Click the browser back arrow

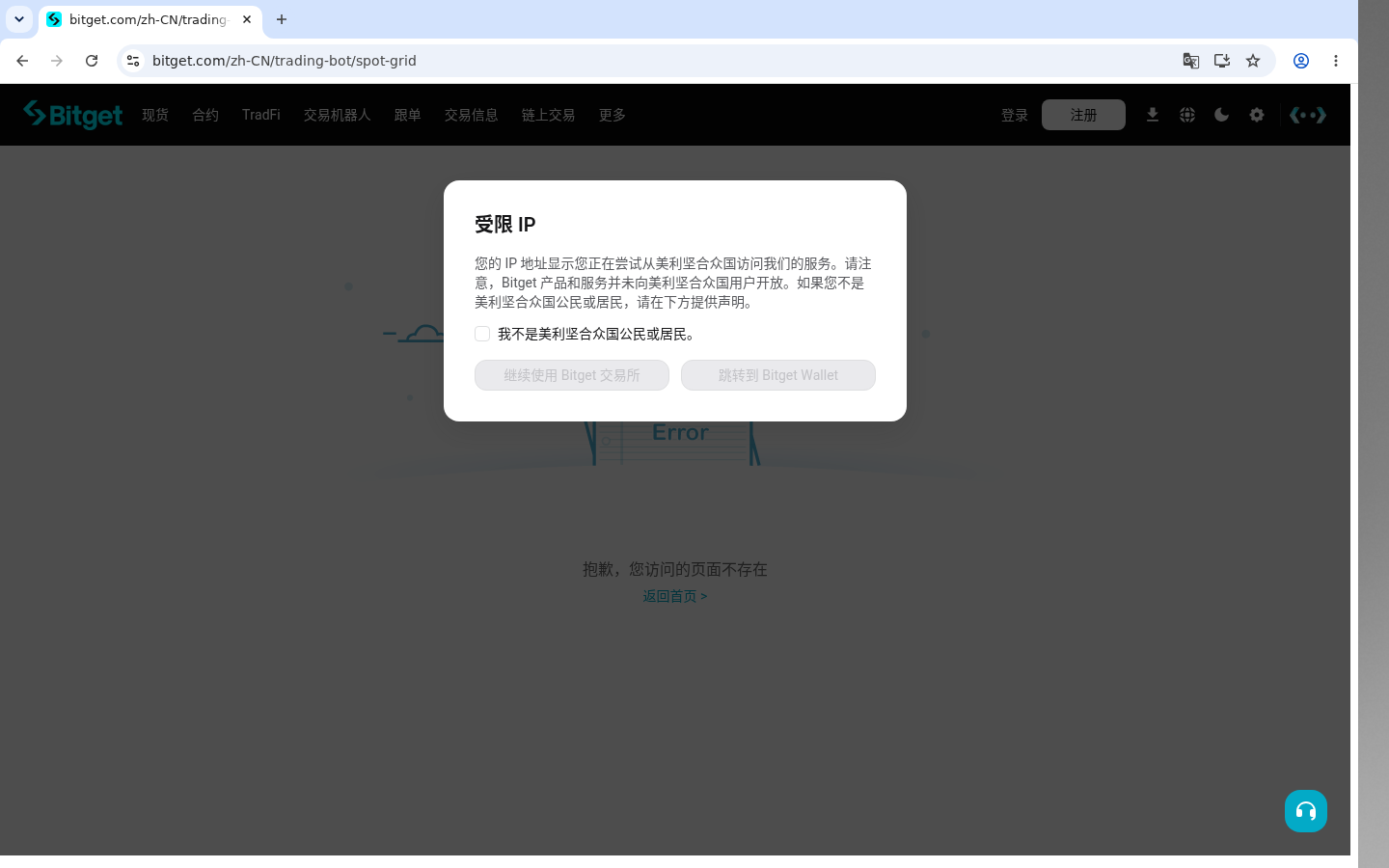(x=22, y=61)
